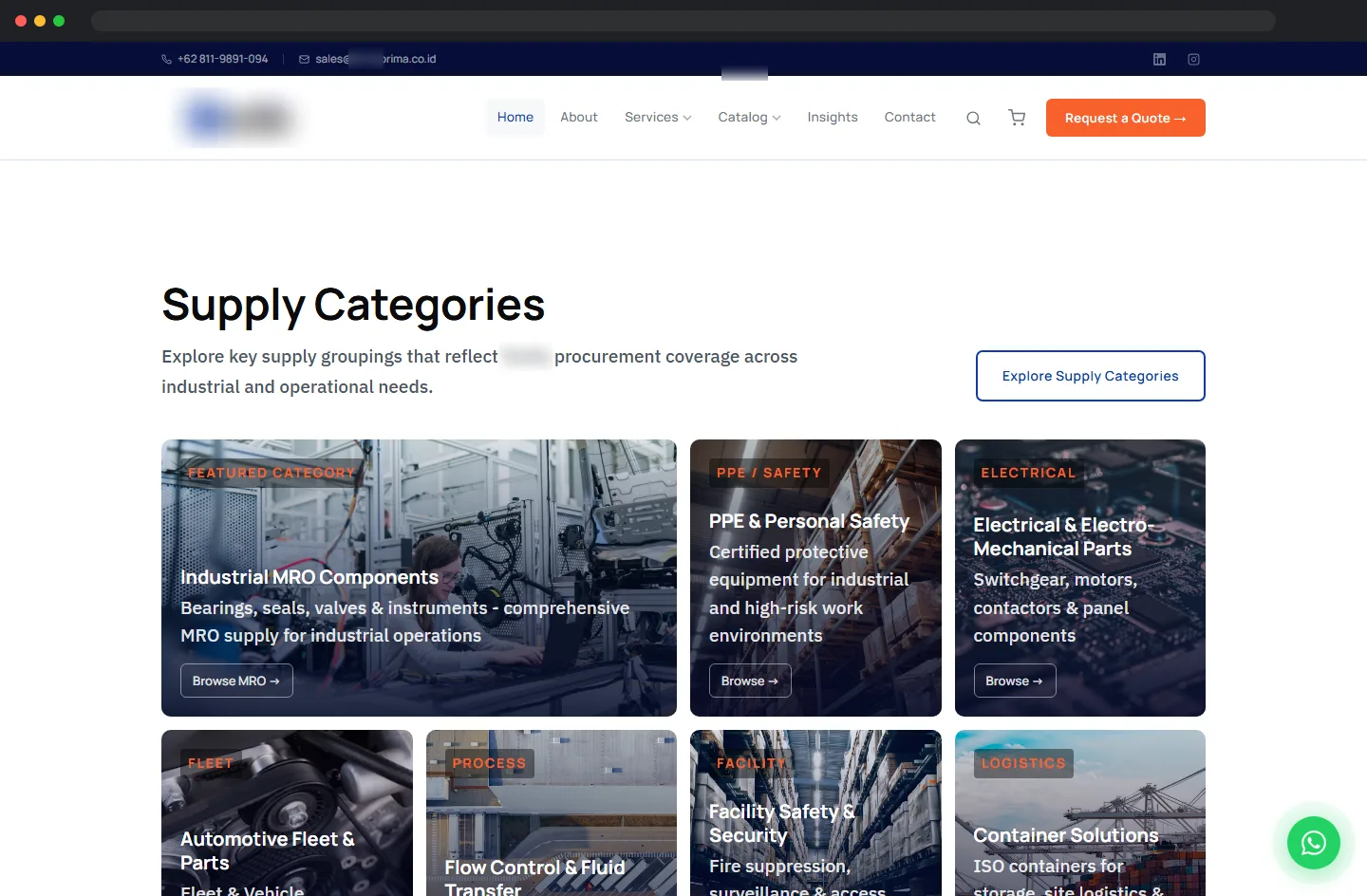This screenshot has width=1367, height=896.
Task: Open the Flow Control & Fluid Transfer card
Action: point(552,812)
